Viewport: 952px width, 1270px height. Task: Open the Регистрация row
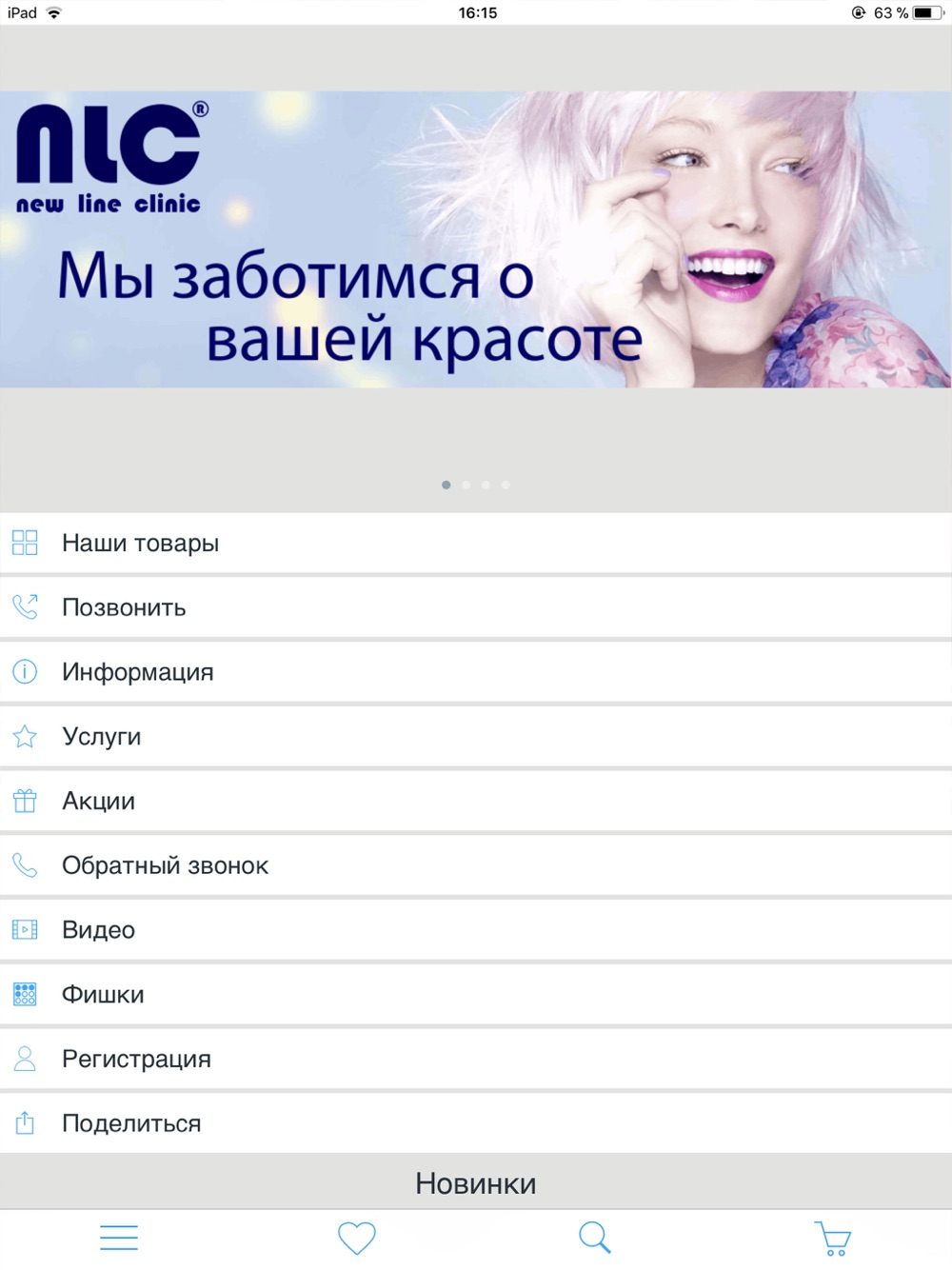tap(476, 1059)
